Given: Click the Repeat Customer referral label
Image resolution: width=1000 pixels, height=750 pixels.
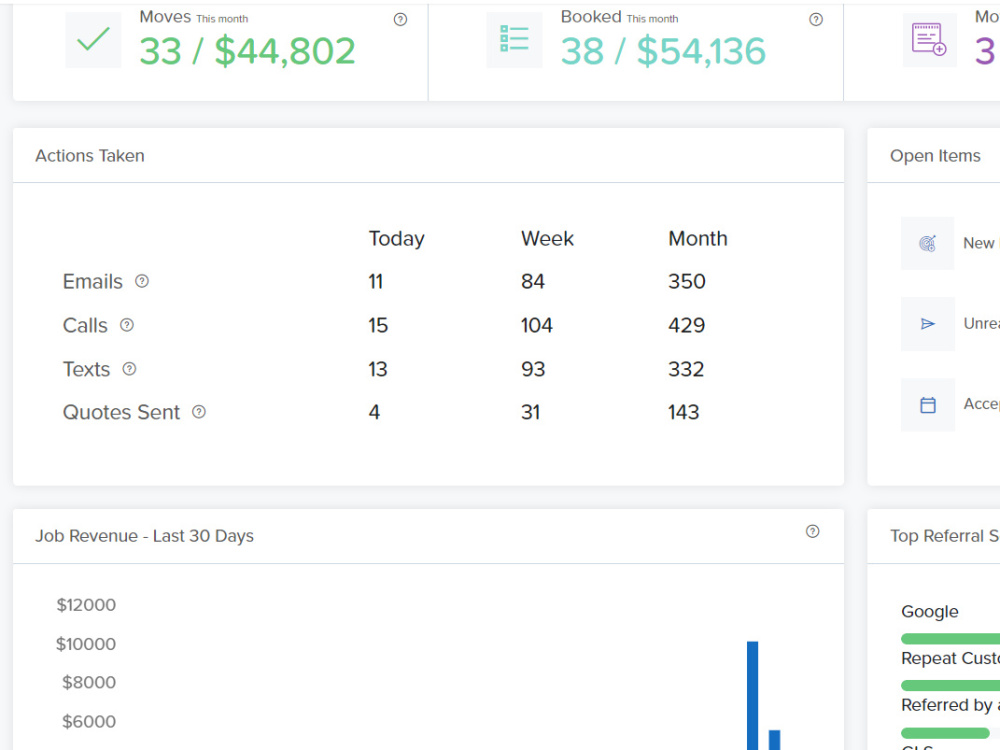Looking at the screenshot, I should (950, 658).
